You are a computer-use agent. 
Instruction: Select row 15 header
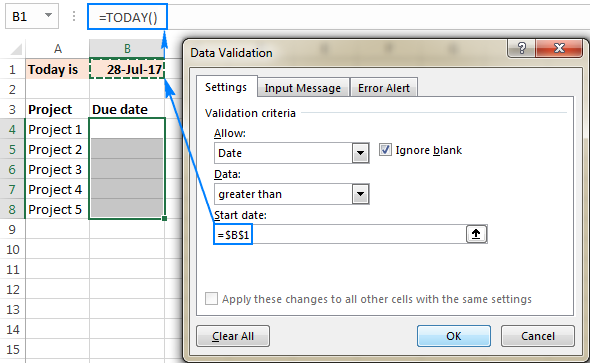[12, 349]
